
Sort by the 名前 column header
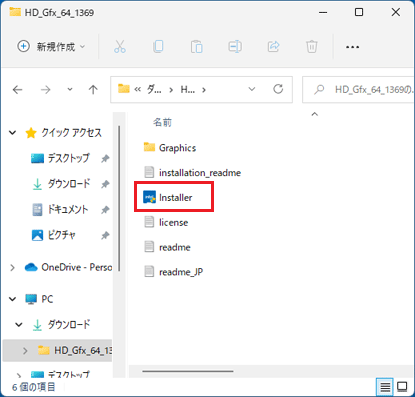[x=162, y=123]
